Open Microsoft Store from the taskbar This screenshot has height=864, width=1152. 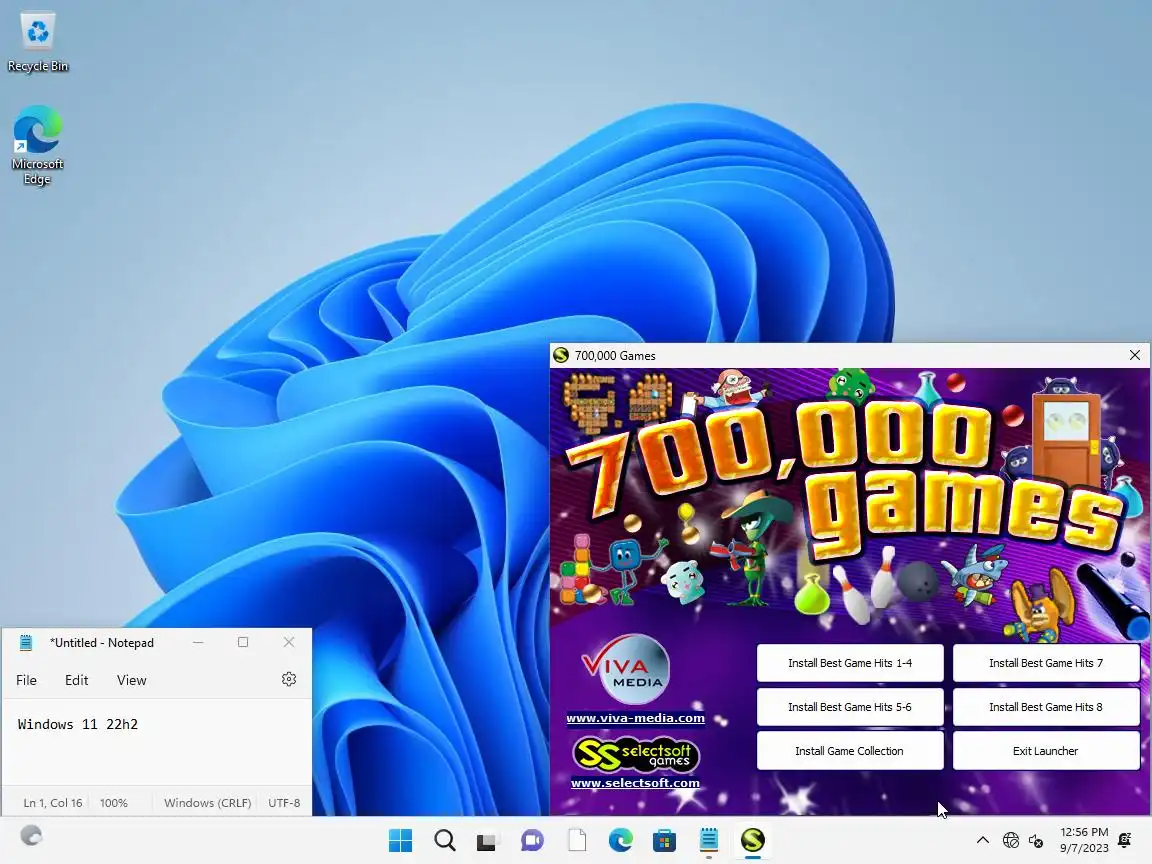pos(664,840)
